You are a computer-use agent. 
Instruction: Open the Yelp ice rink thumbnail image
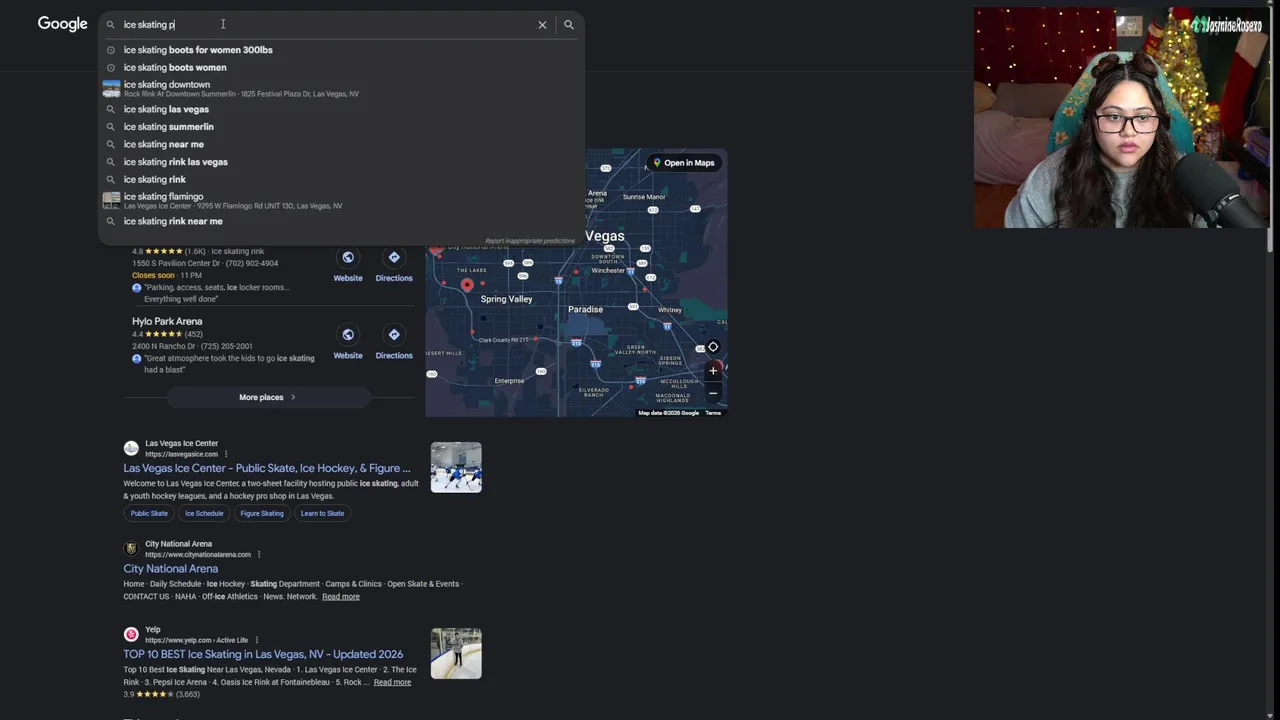coord(456,653)
